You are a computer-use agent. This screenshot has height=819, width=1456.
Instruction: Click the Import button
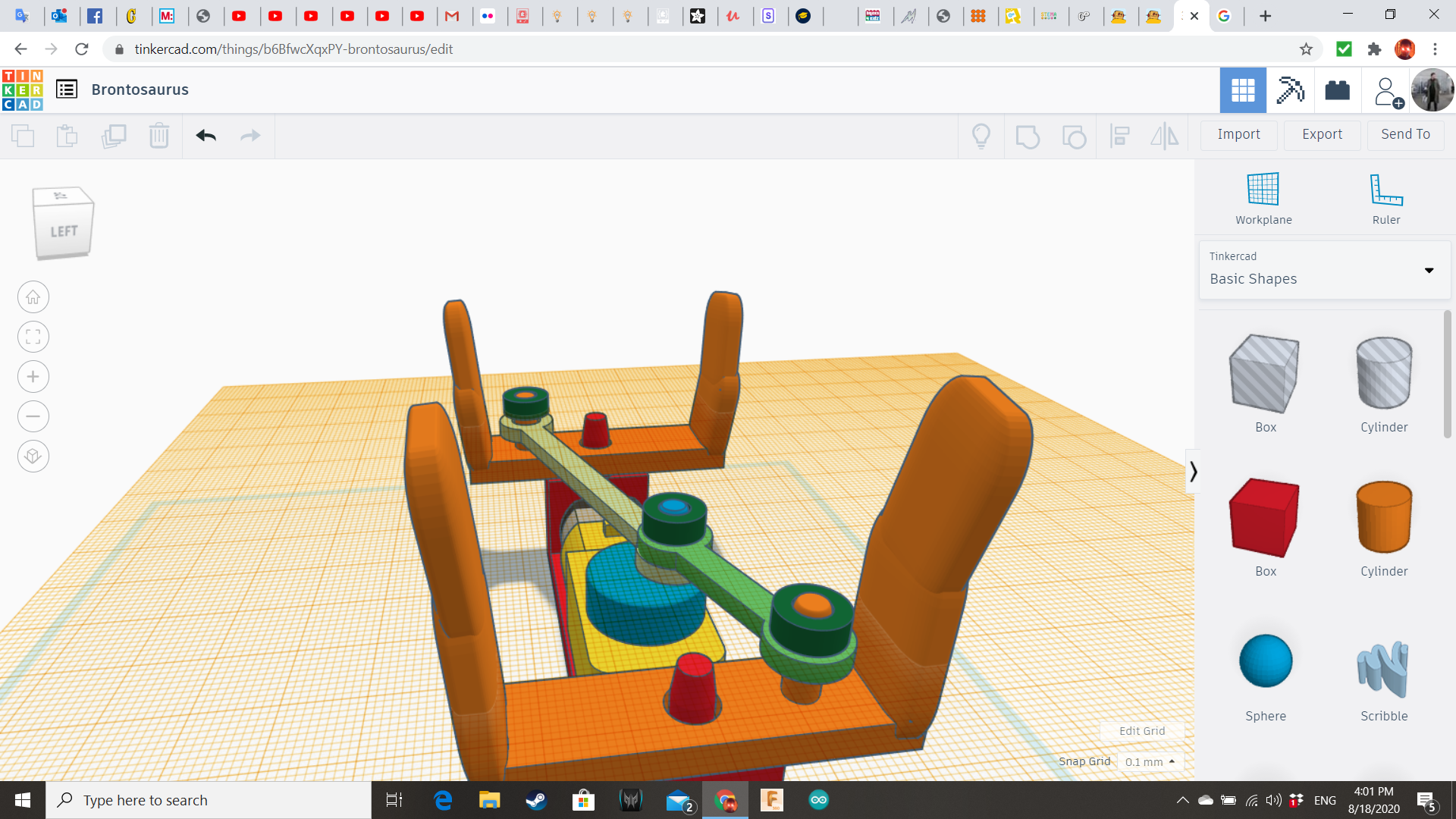pyautogui.click(x=1238, y=134)
